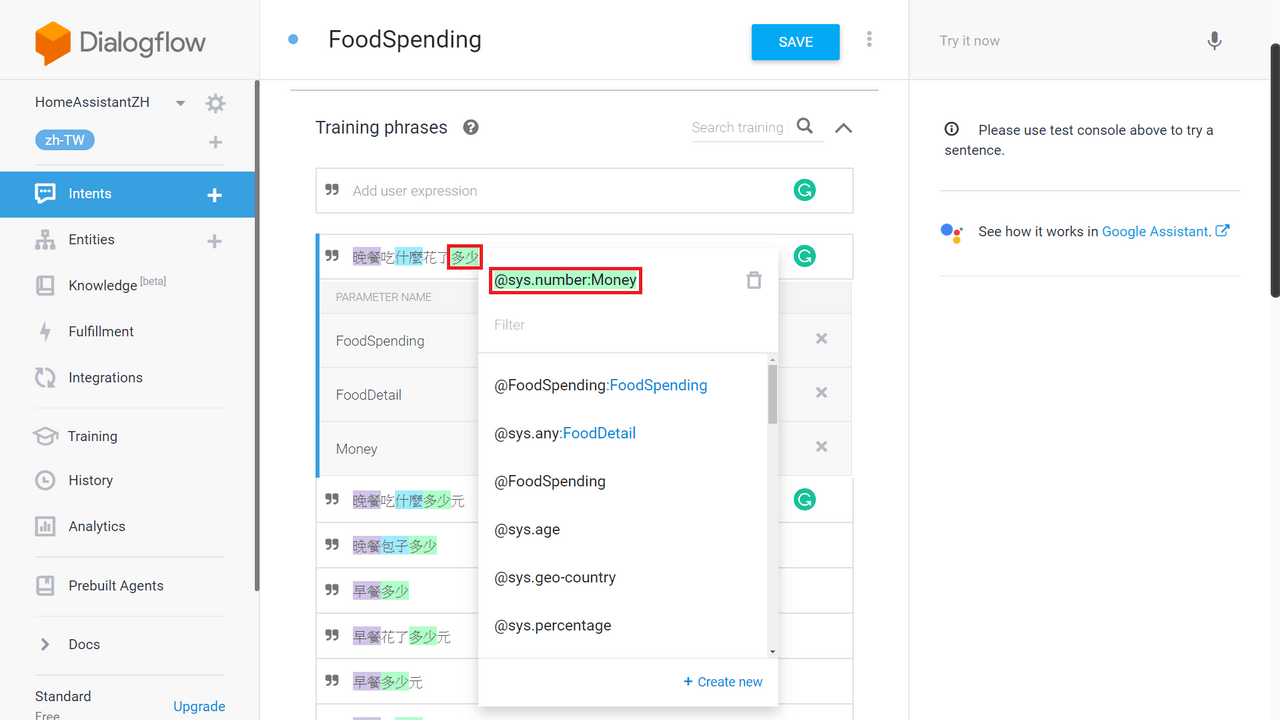Click the Integrations sync icon
1280x720 pixels.
point(45,378)
